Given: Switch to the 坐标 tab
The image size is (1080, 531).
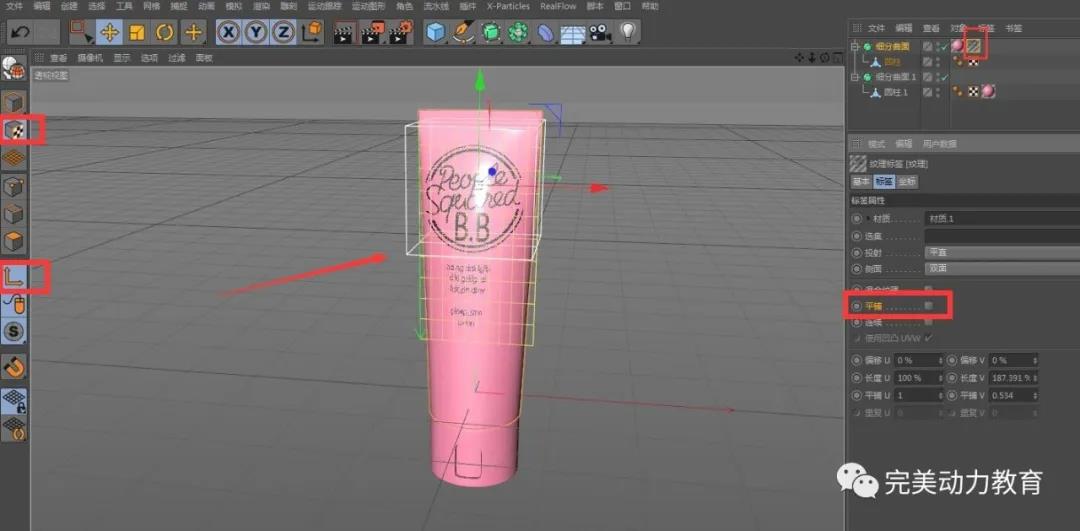Looking at the screenshot, I should 906,182.
